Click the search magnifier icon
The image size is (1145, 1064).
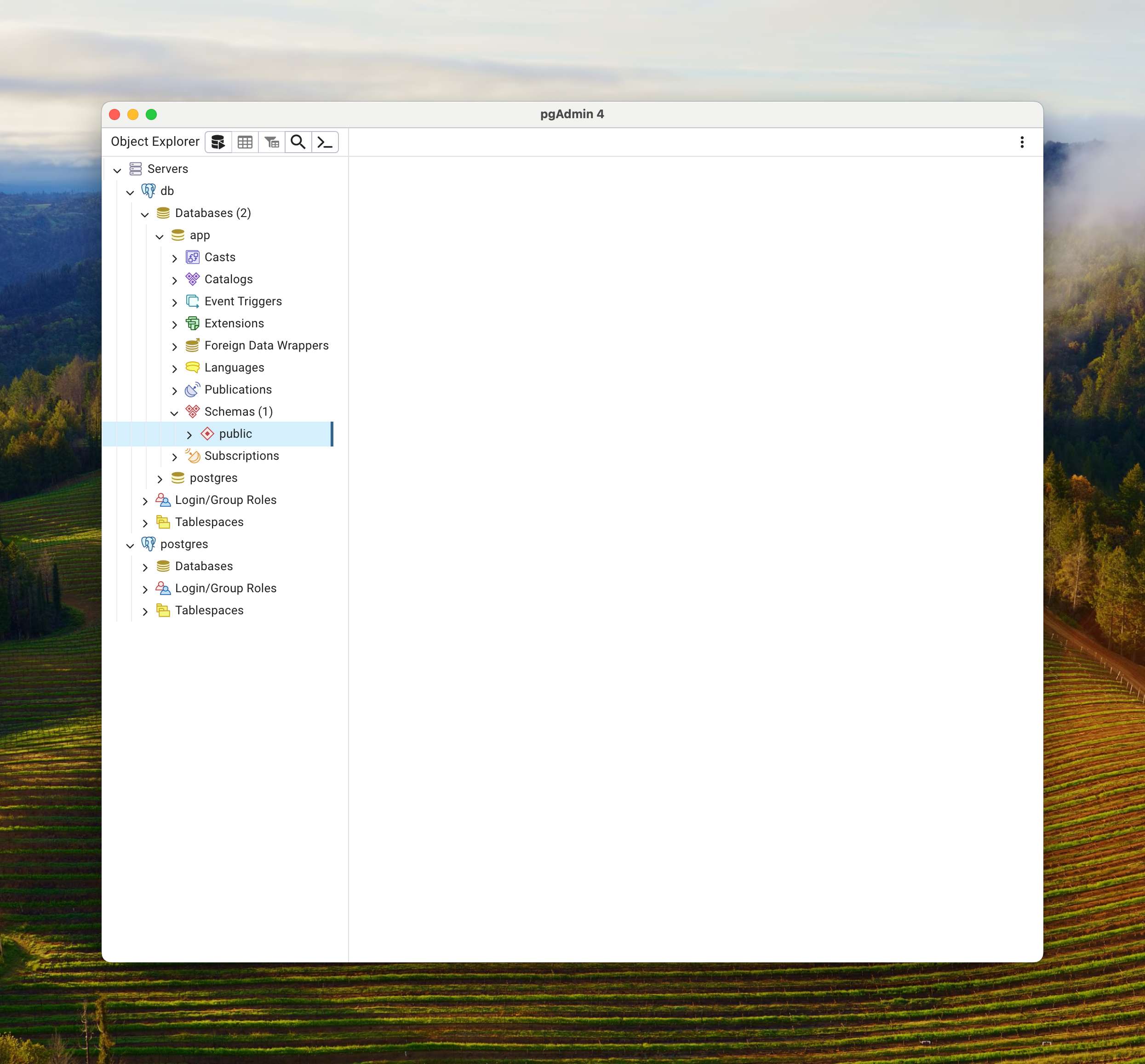coord(298,141)
